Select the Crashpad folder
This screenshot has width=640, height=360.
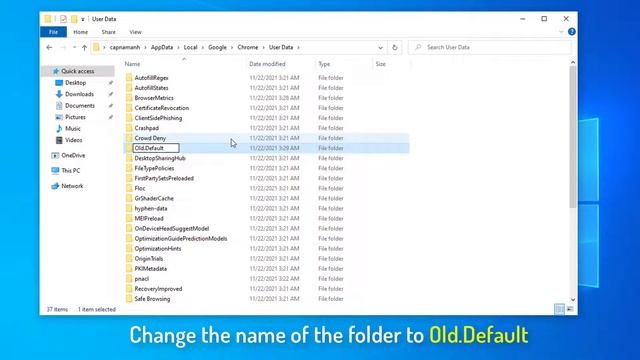147,128
